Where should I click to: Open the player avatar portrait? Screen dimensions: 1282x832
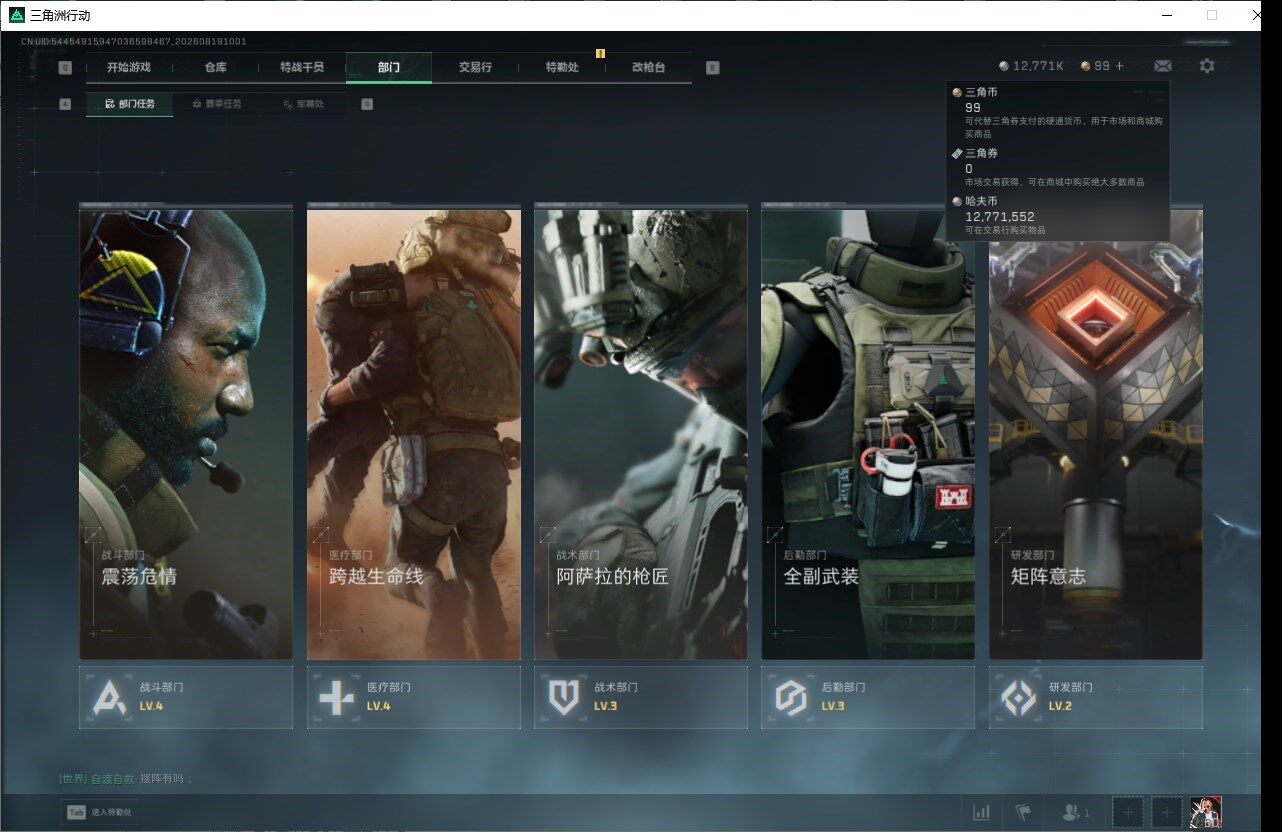[x=1206, y=813]
